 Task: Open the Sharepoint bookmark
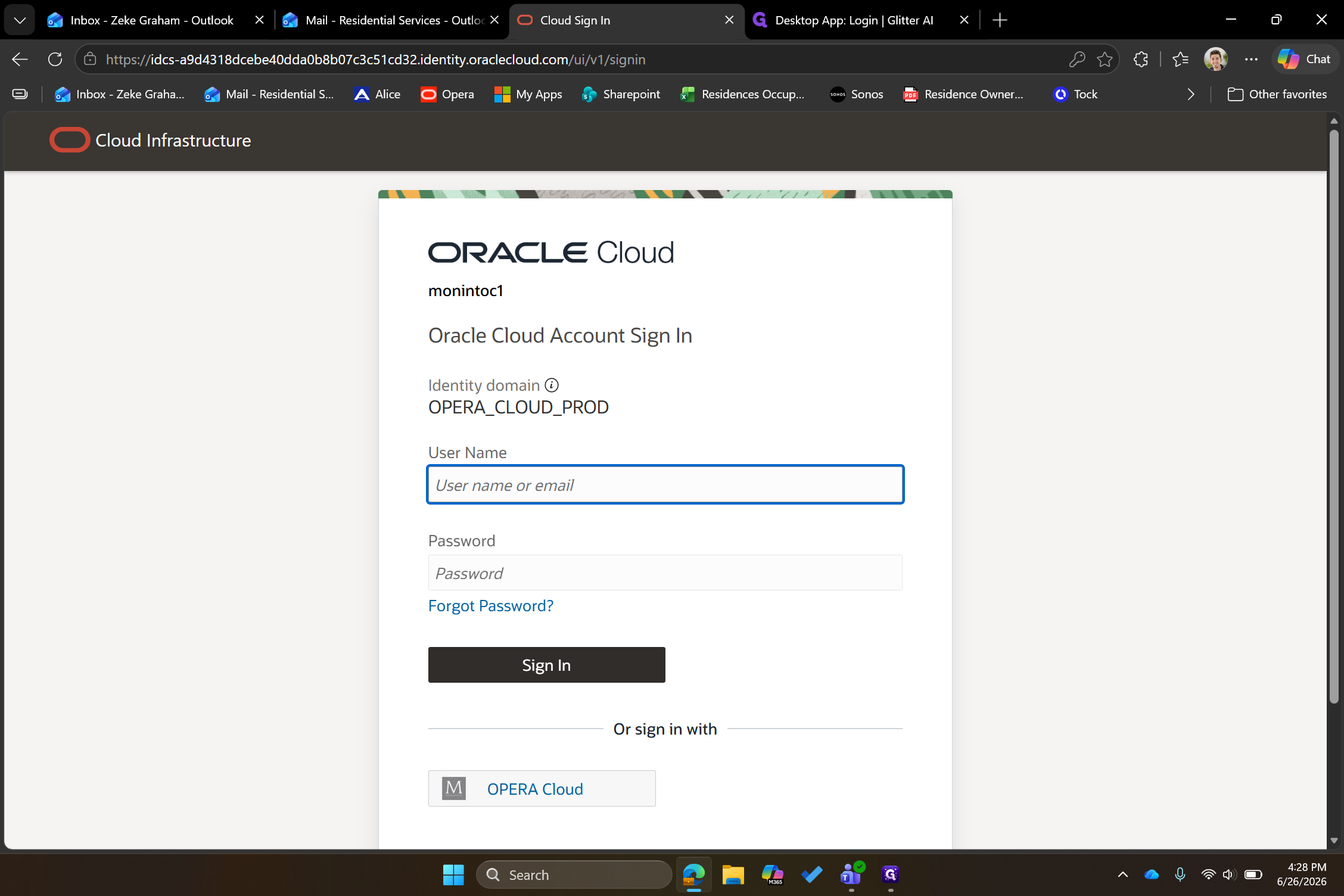point(621,94)
